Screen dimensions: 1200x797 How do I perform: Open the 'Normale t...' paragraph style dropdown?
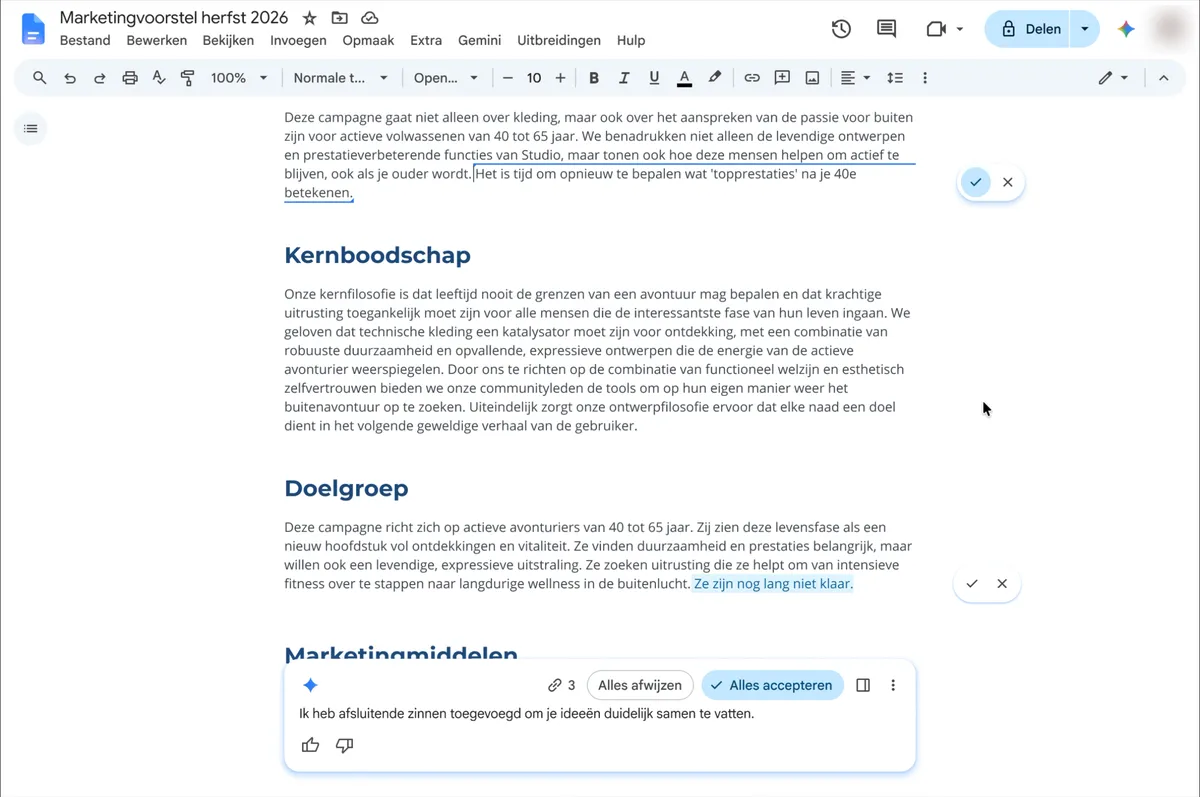tap(340, 78)
